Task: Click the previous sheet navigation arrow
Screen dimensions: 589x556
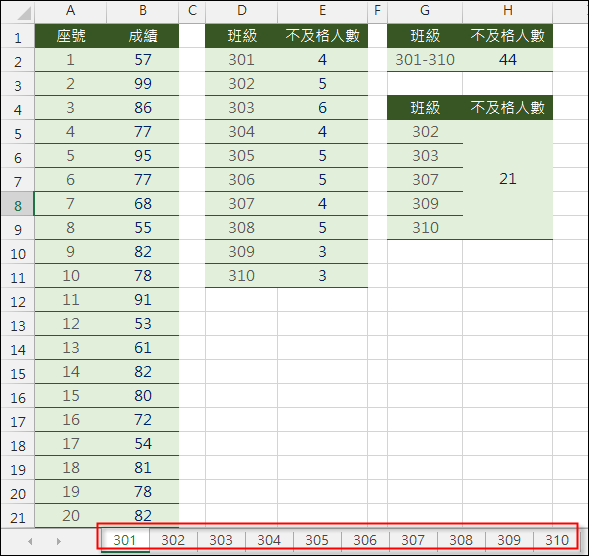Action: click(30, 541)
